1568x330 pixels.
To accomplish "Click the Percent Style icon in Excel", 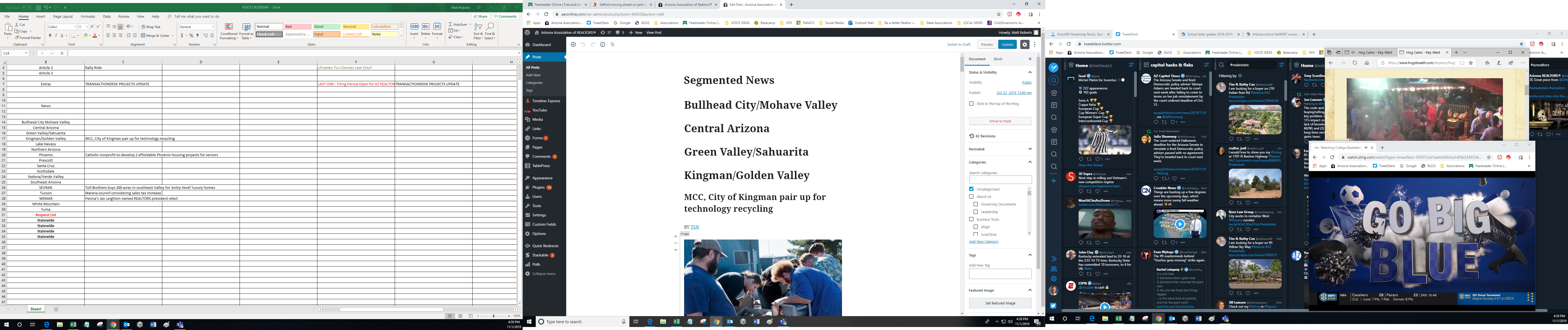I will 191,35.
